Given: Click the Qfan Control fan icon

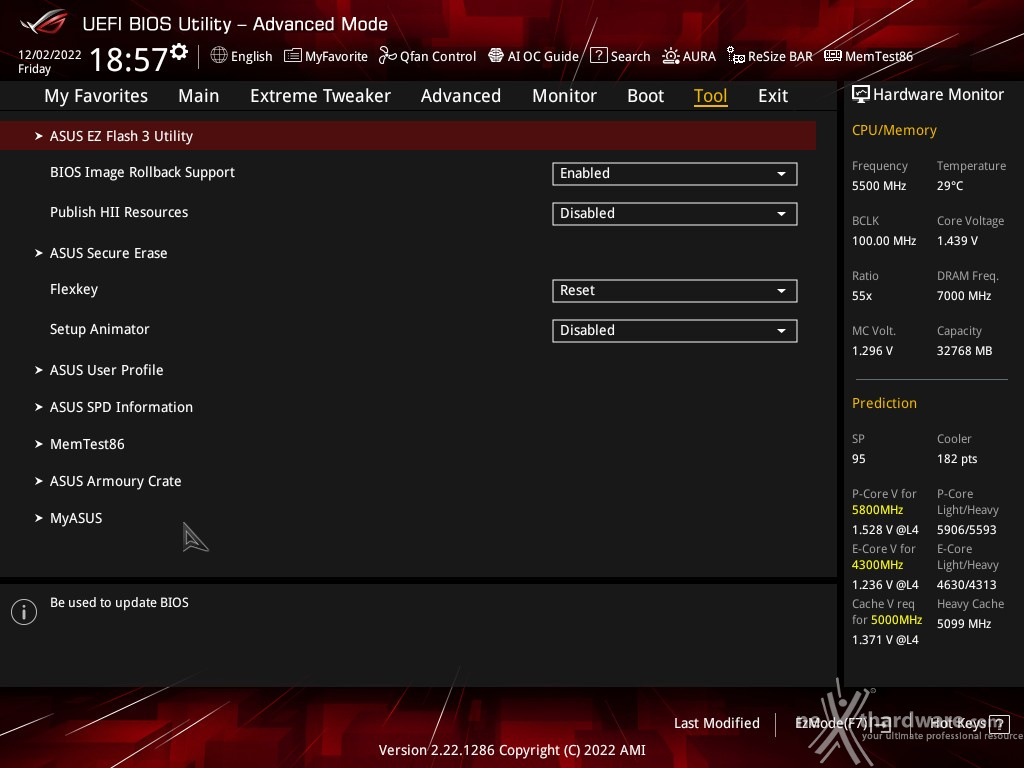Looking at the screenshot, I should pos(387,56).
